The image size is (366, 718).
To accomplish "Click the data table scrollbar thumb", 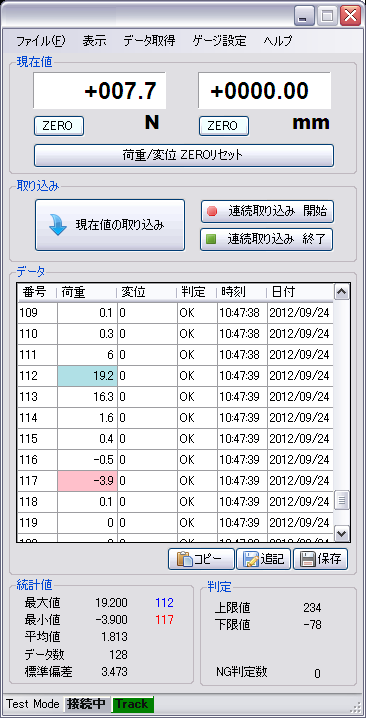I will pos(342,500).
